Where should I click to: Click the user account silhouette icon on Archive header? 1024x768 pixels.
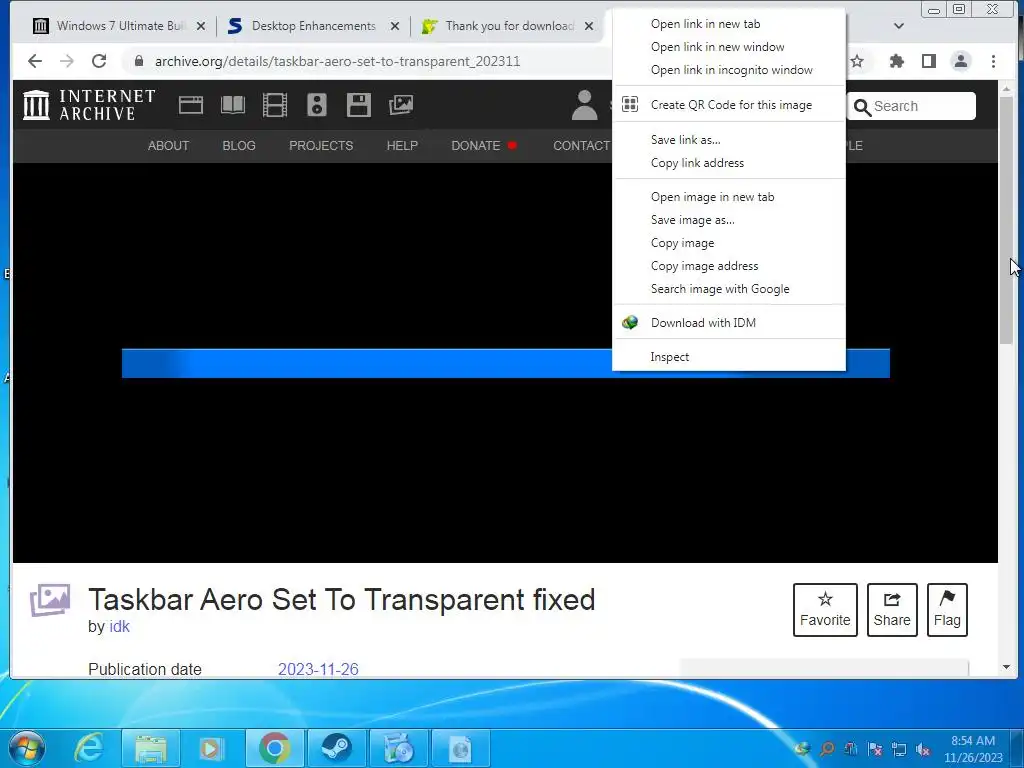pos(584,105)
